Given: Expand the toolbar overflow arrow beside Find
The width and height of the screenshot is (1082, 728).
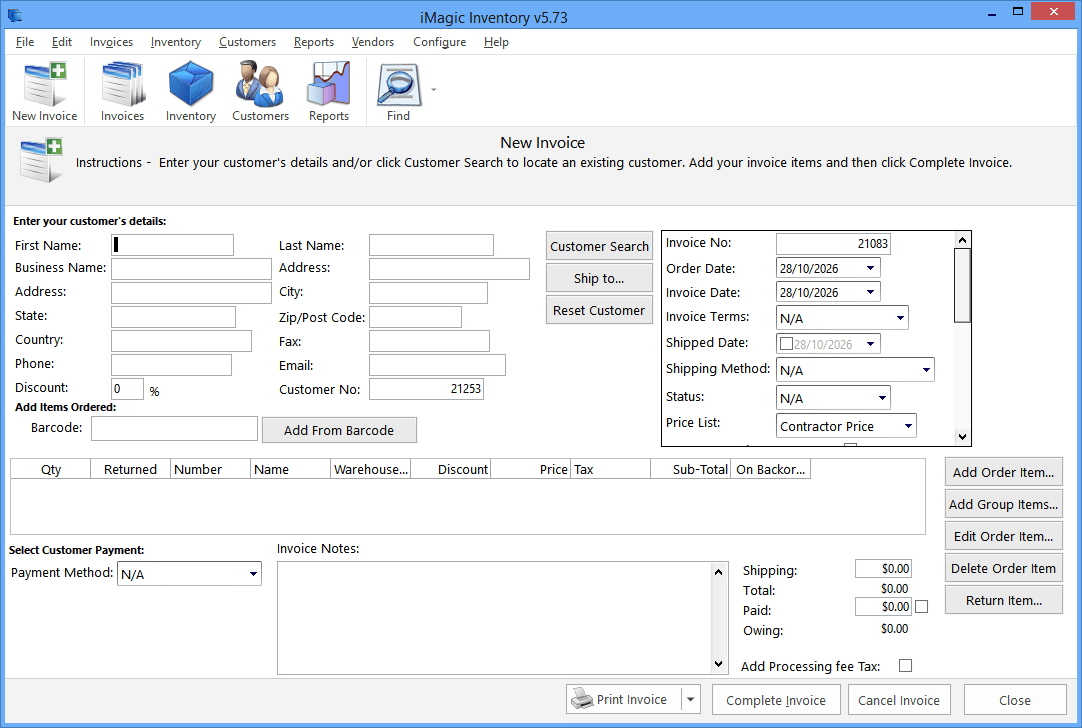Looking at the screenshot, I should [x=433, y=90].
